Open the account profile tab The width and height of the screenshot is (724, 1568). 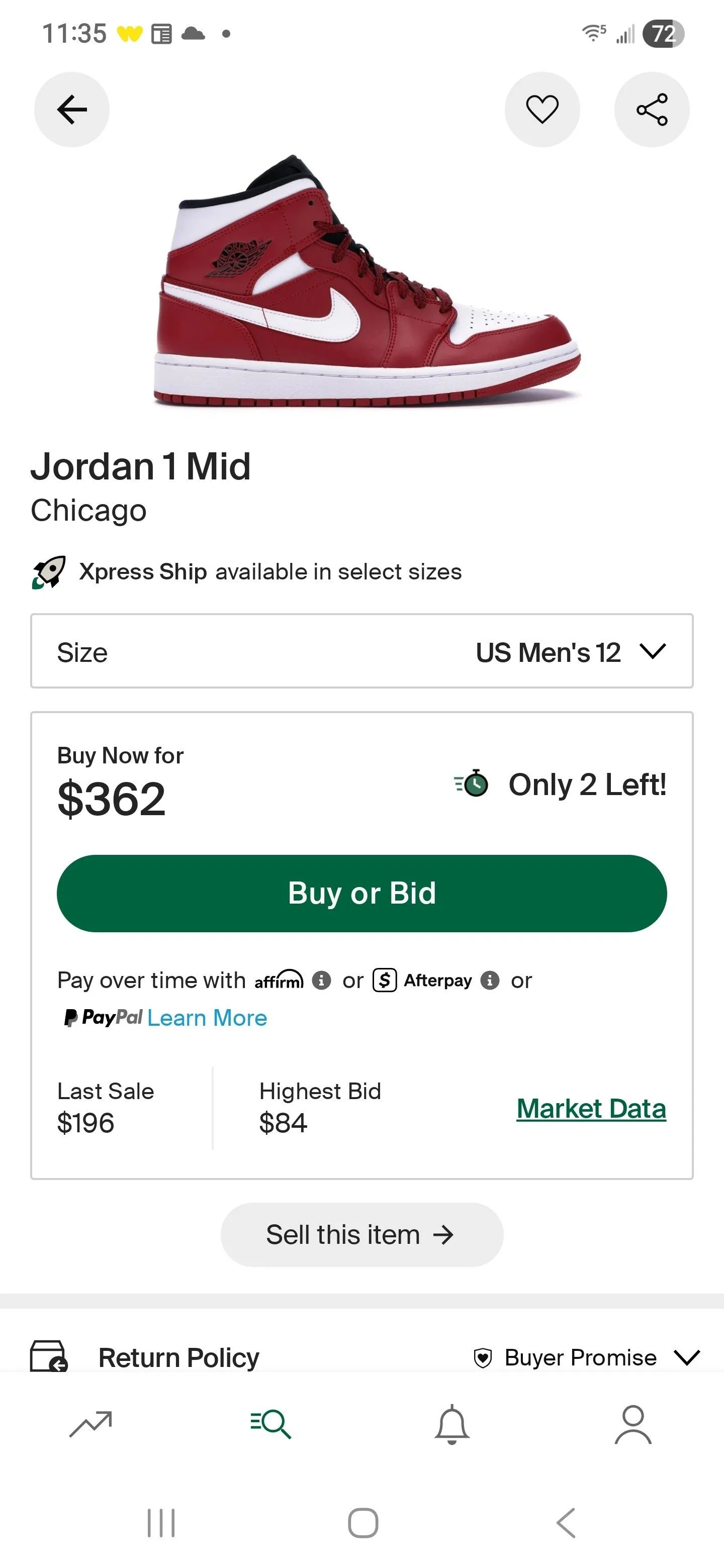pos(633,1424)
